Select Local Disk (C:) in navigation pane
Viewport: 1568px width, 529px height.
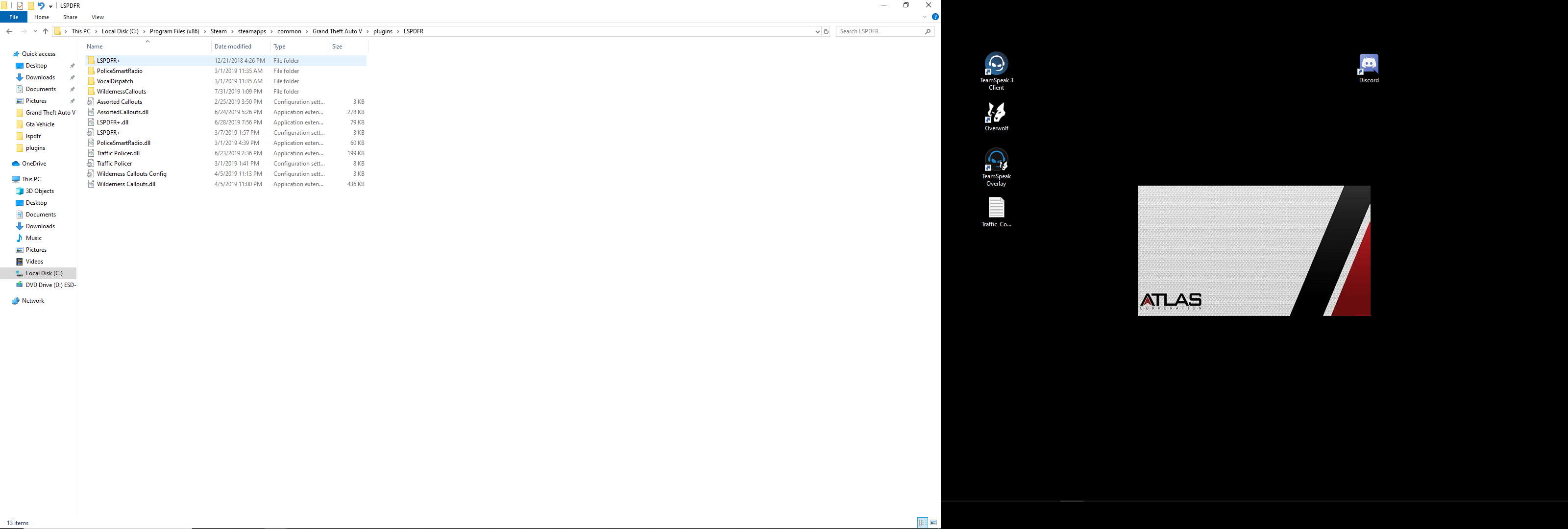[x=44, y=273]
